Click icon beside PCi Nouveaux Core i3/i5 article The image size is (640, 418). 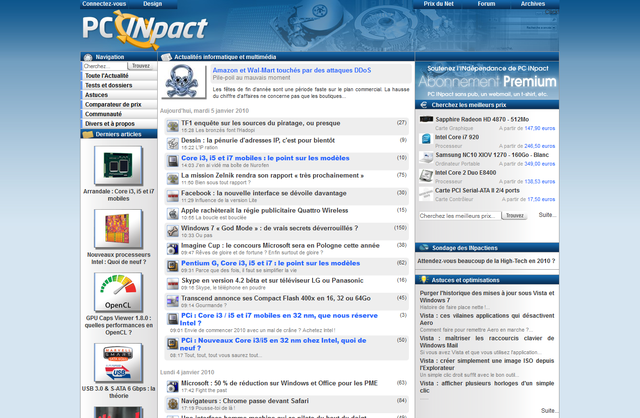click(x=173, y=344)
